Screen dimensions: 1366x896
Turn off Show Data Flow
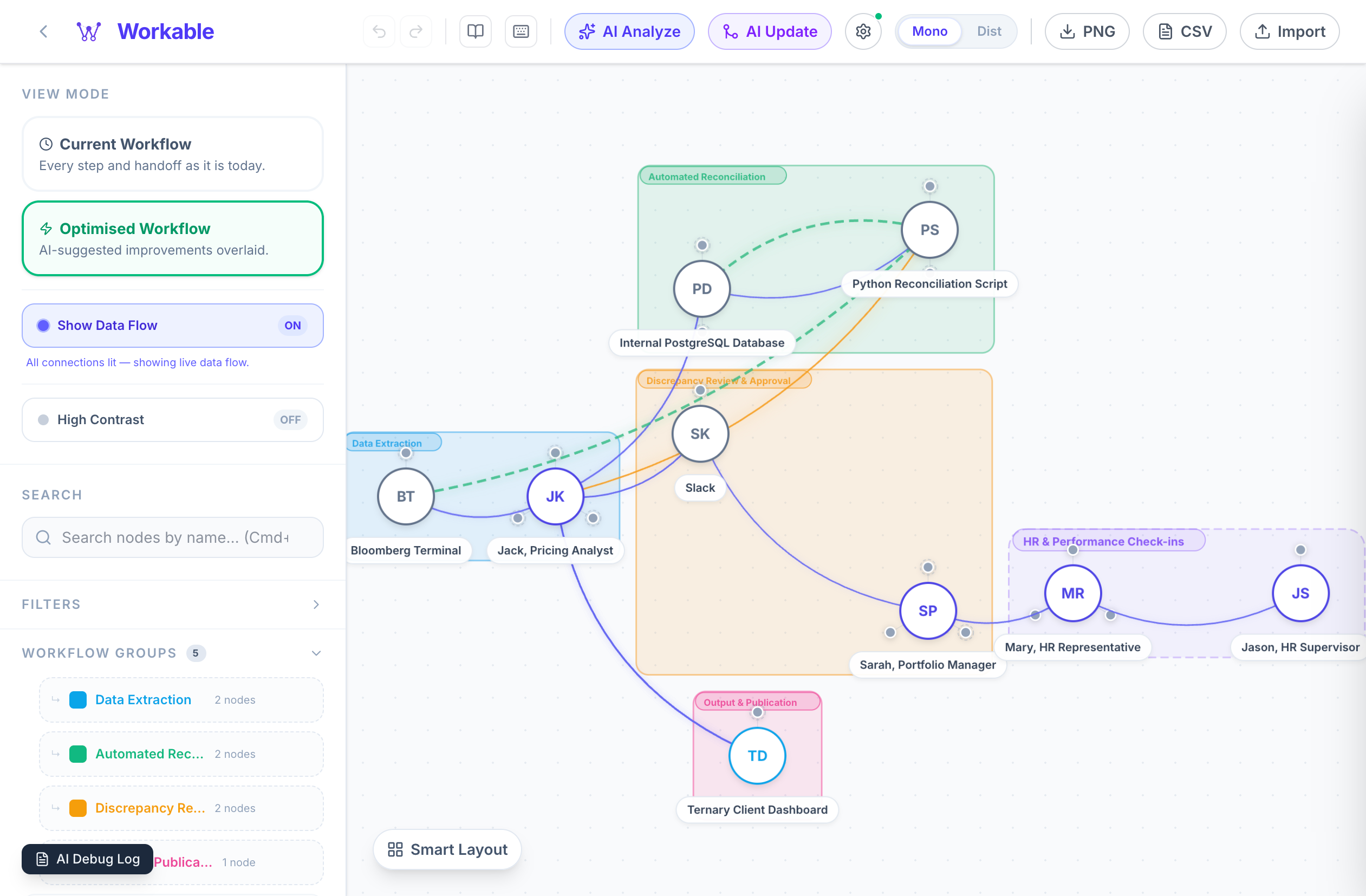point(292,326)
